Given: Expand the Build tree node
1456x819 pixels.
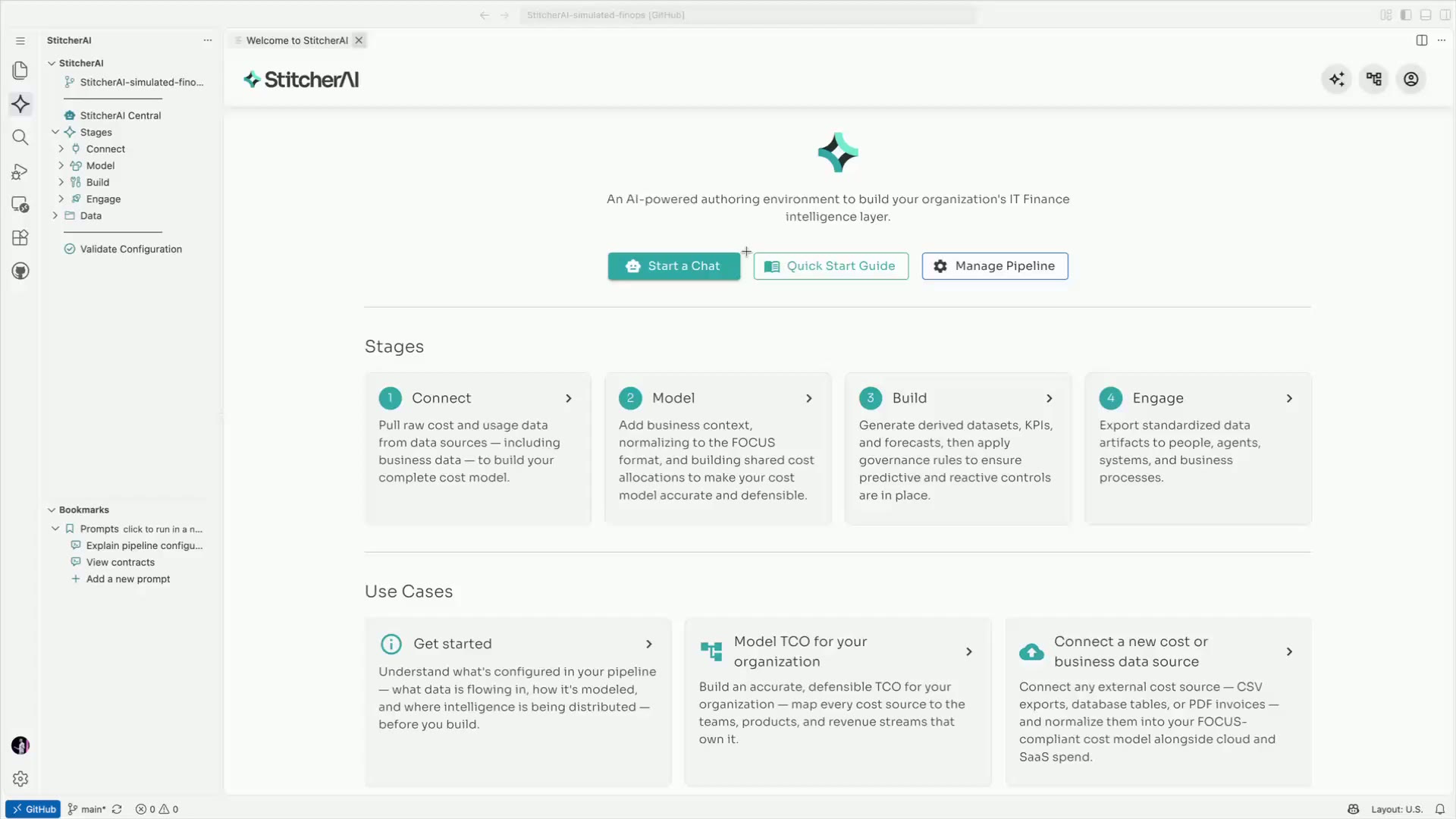Looking at the screenshot, I should click(61, 182).
